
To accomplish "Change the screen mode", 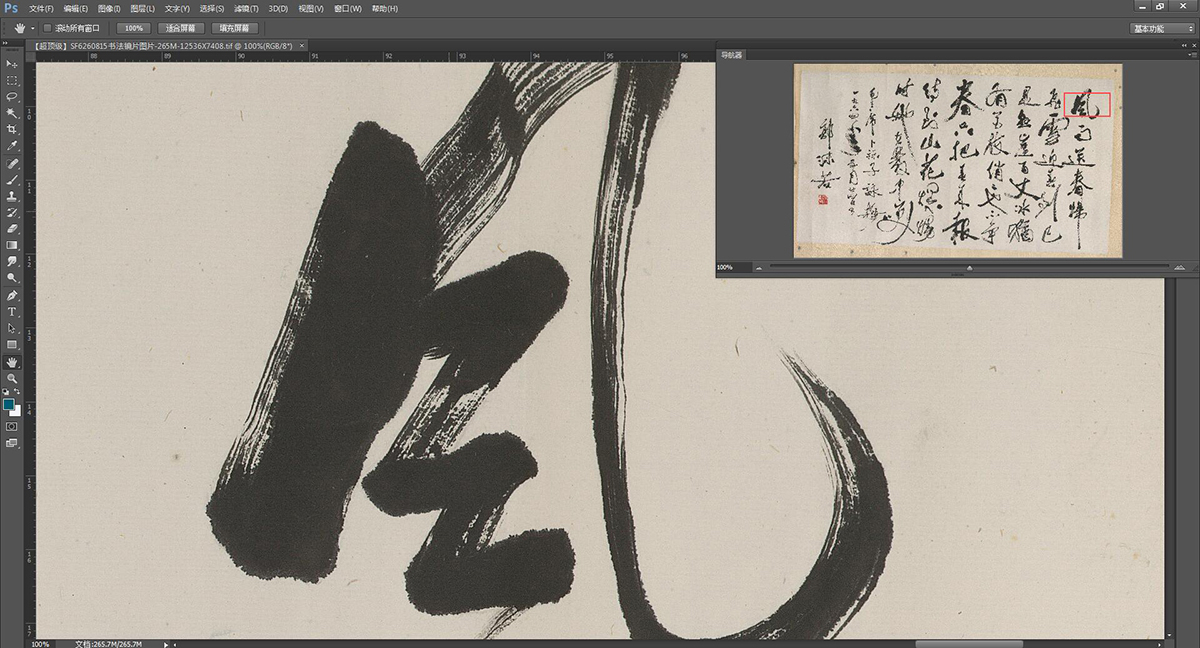I will tap(12, 443).
